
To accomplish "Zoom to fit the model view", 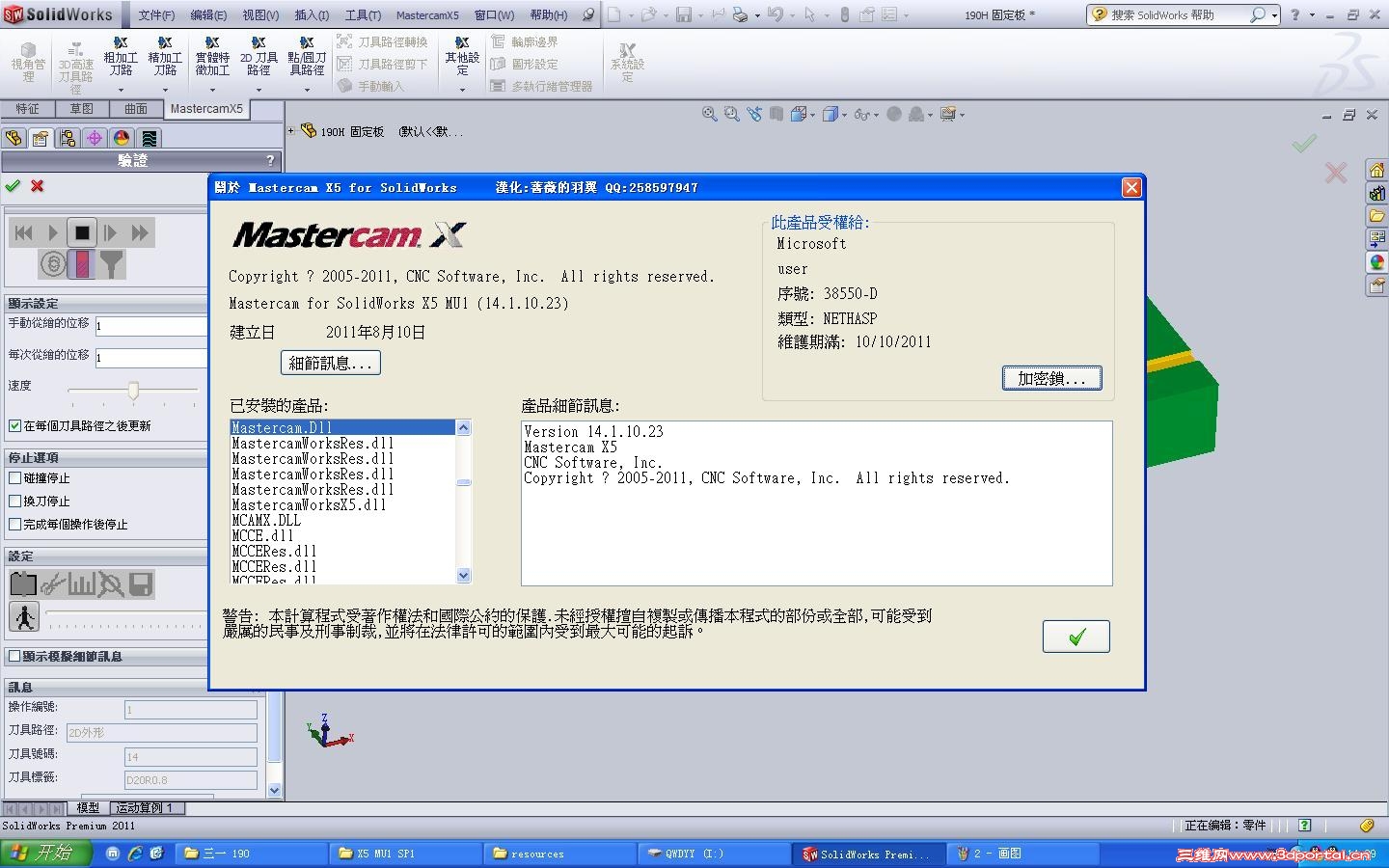I will (x=710, y=114).
